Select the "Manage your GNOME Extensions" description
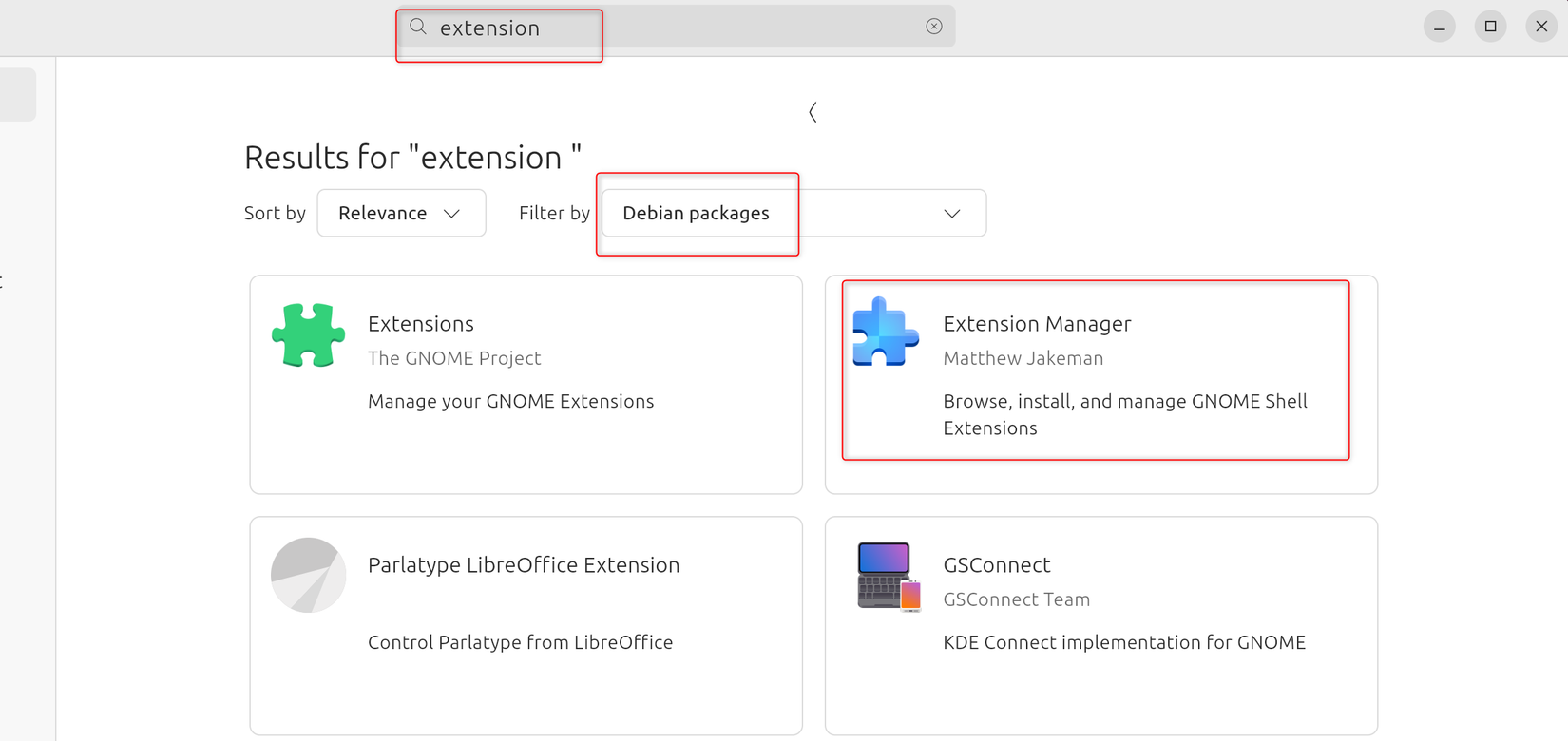Viewport: 1568px width, 741px height. pos(510,401)
